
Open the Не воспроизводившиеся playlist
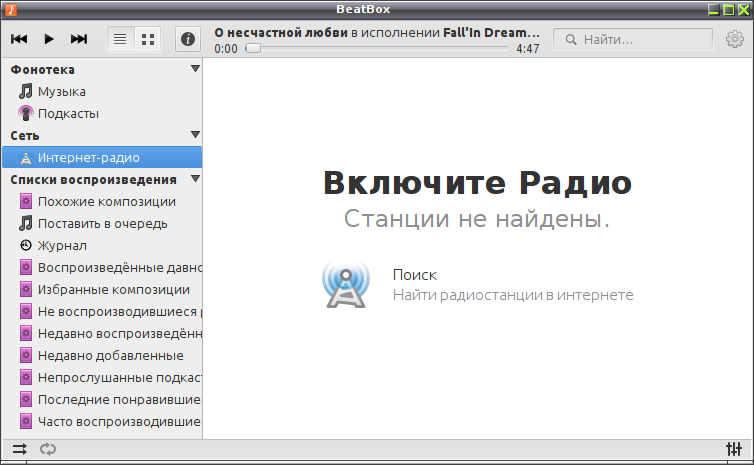click(102, 312)
